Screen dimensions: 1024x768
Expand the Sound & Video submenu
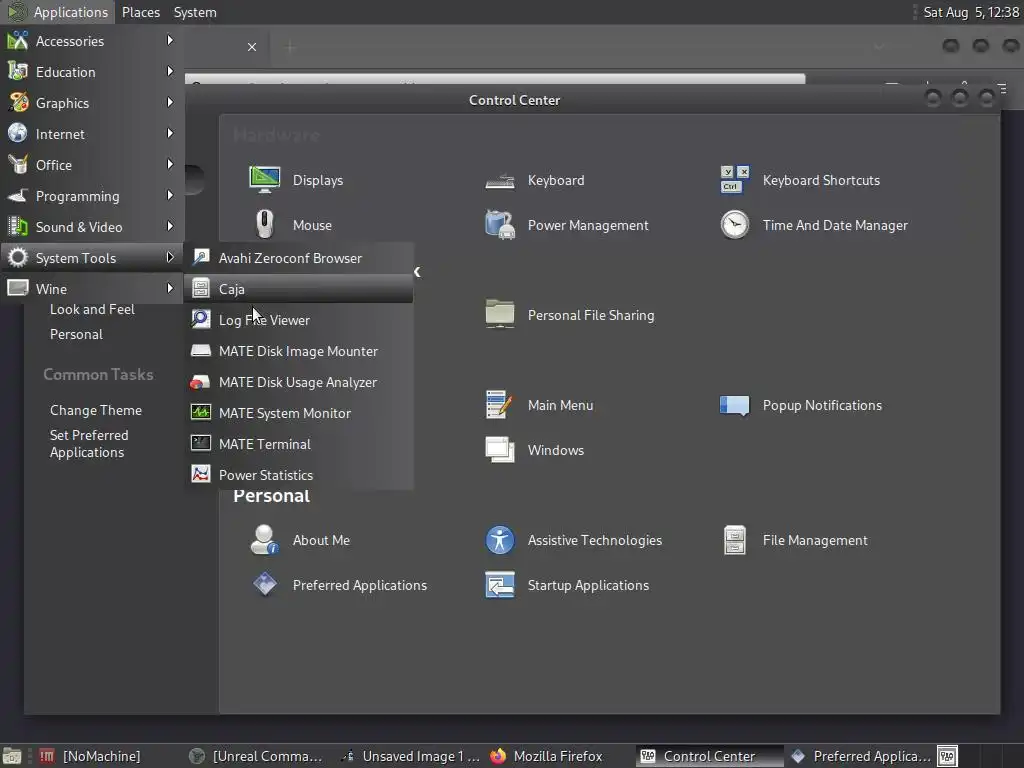92,227
